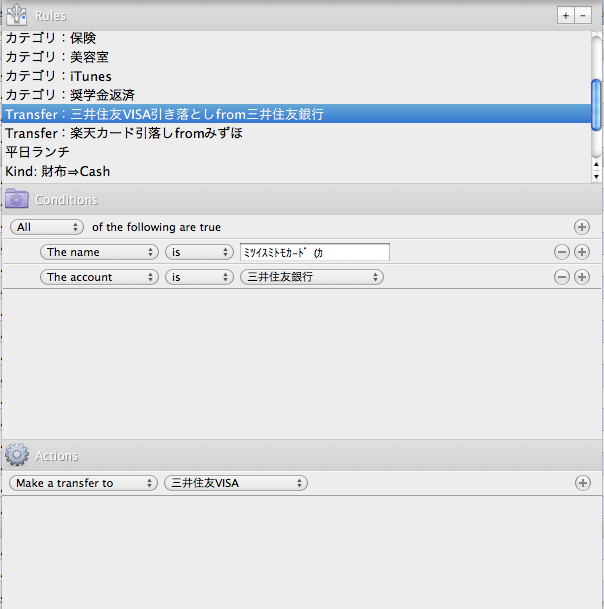Open the 三井住友VISA target dropdown
This screenshot has height=609, width=604.
coord(236,483)
